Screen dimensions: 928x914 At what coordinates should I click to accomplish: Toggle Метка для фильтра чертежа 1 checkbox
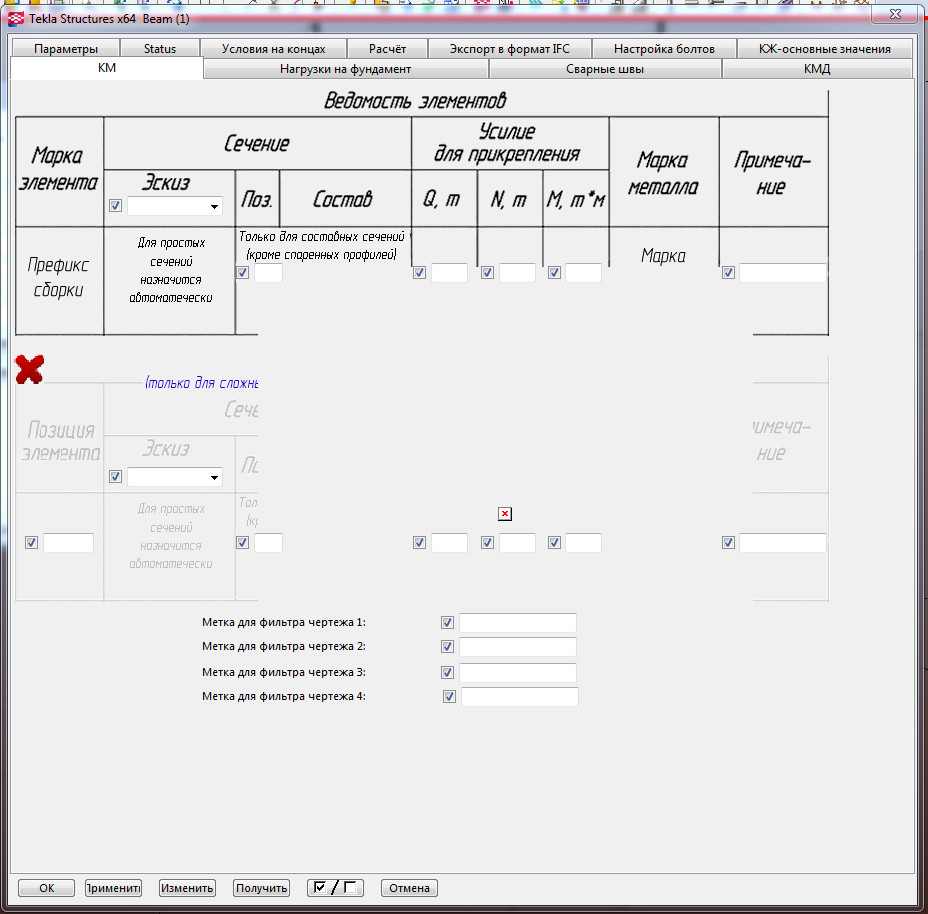tap(447, 623)
